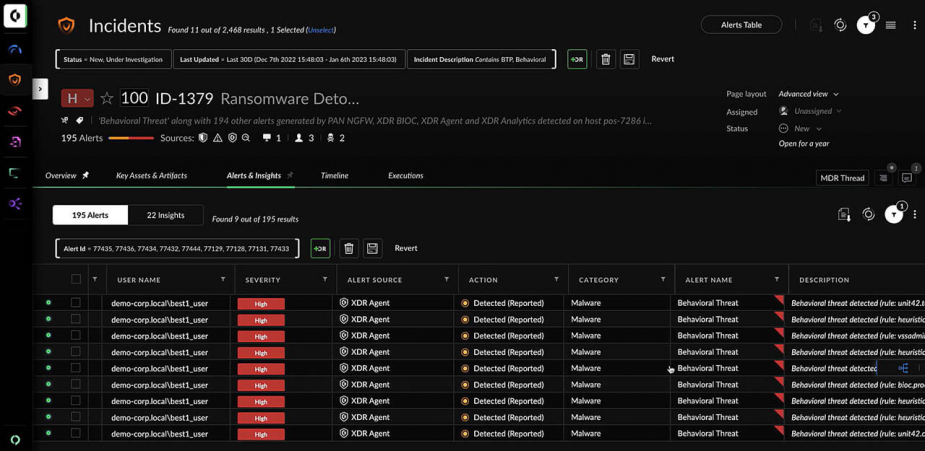Open the thread list icon beside MDR Thread
This screenshot has width=925, height=451.
pyautogui.click(x=883, y=177)
